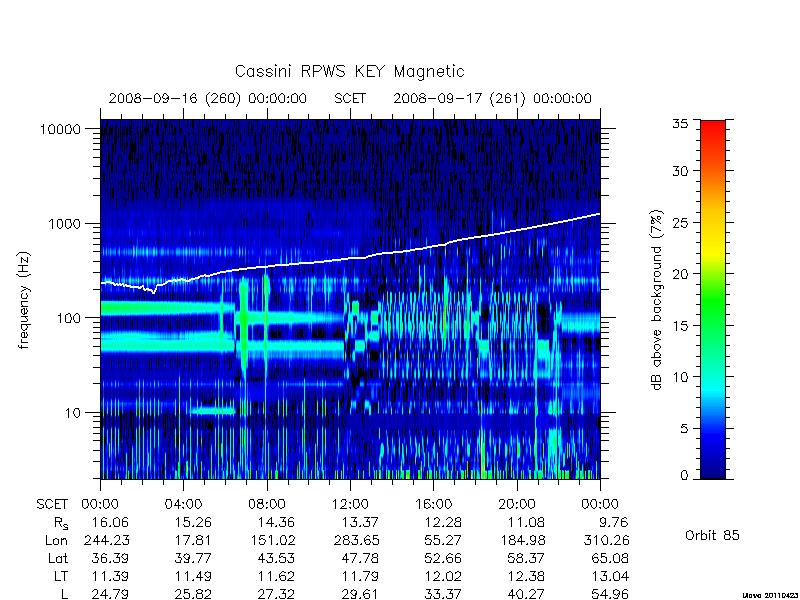Click the colorbar tick label 10
Screen dimensions: 800x600
click(680, 377)
